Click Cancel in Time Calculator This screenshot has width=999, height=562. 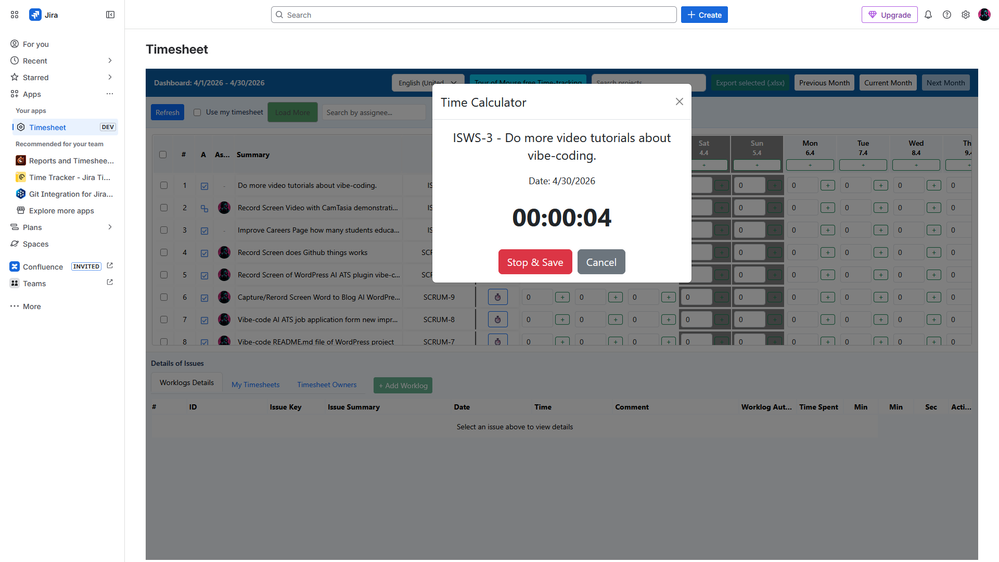click(601, 262)
